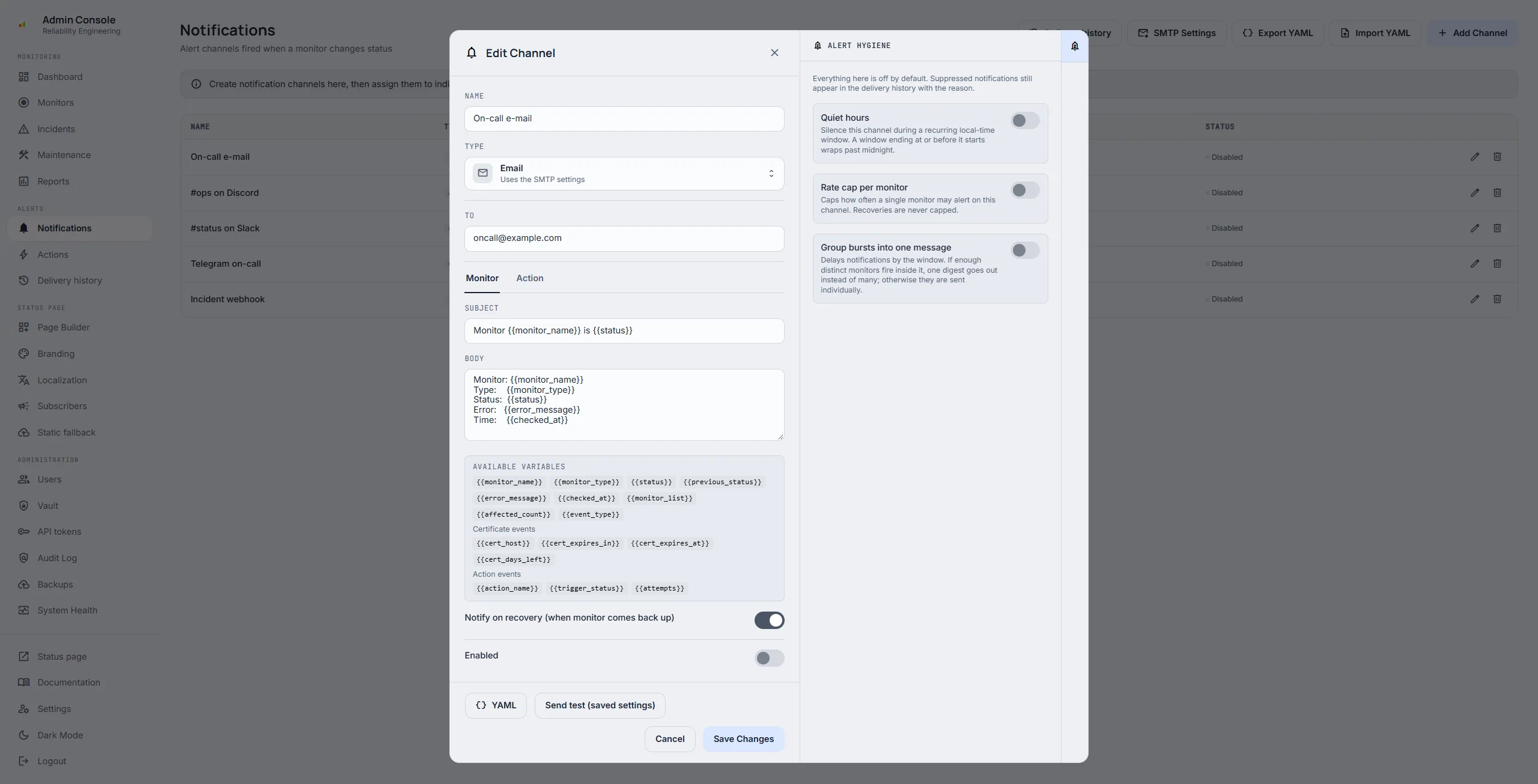This screenshot has height=784, width=1538.
Task: Enable Rate cap per monitor toggle
Action: point(1025,190)
